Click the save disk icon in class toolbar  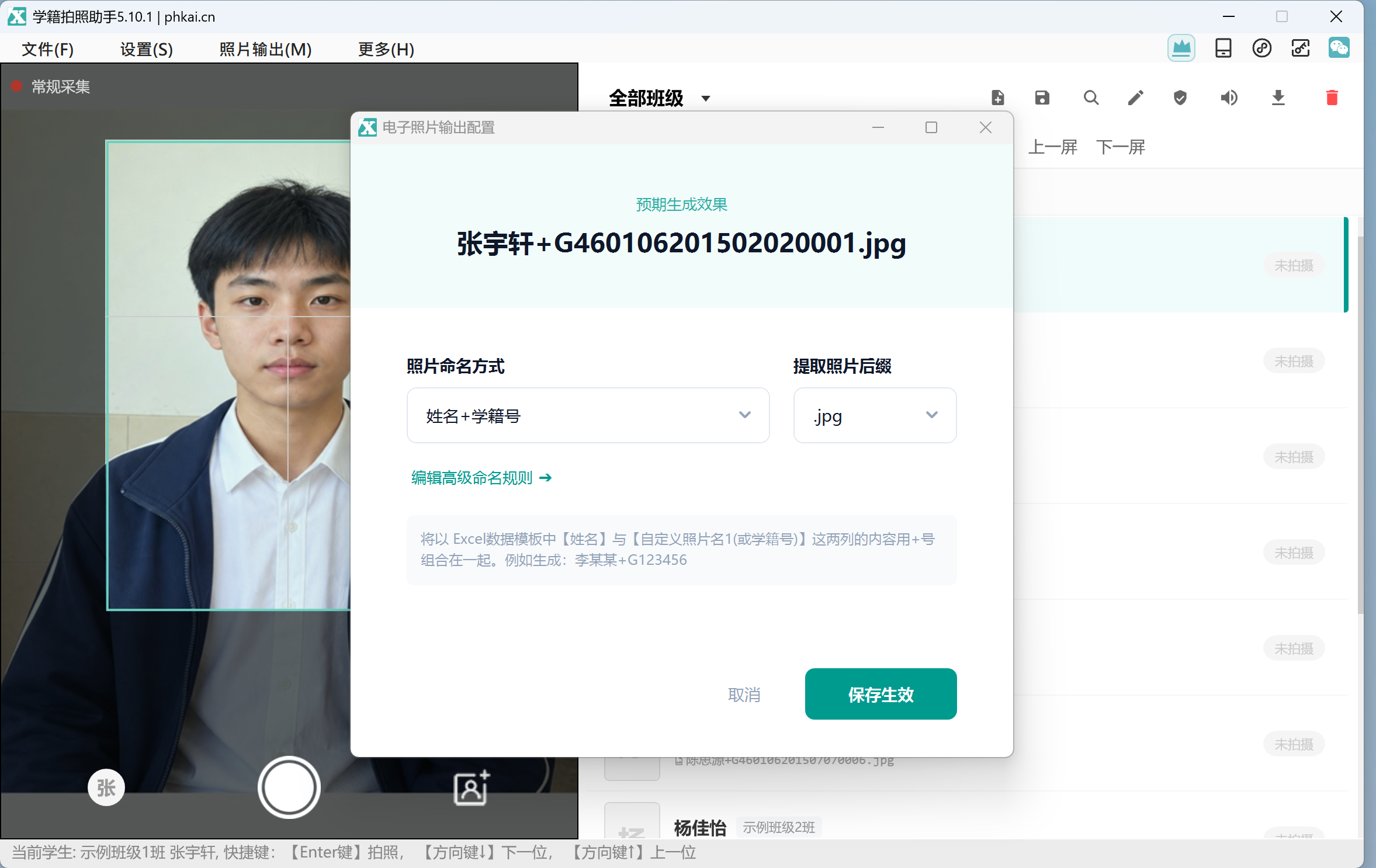tap(1042, 98)
